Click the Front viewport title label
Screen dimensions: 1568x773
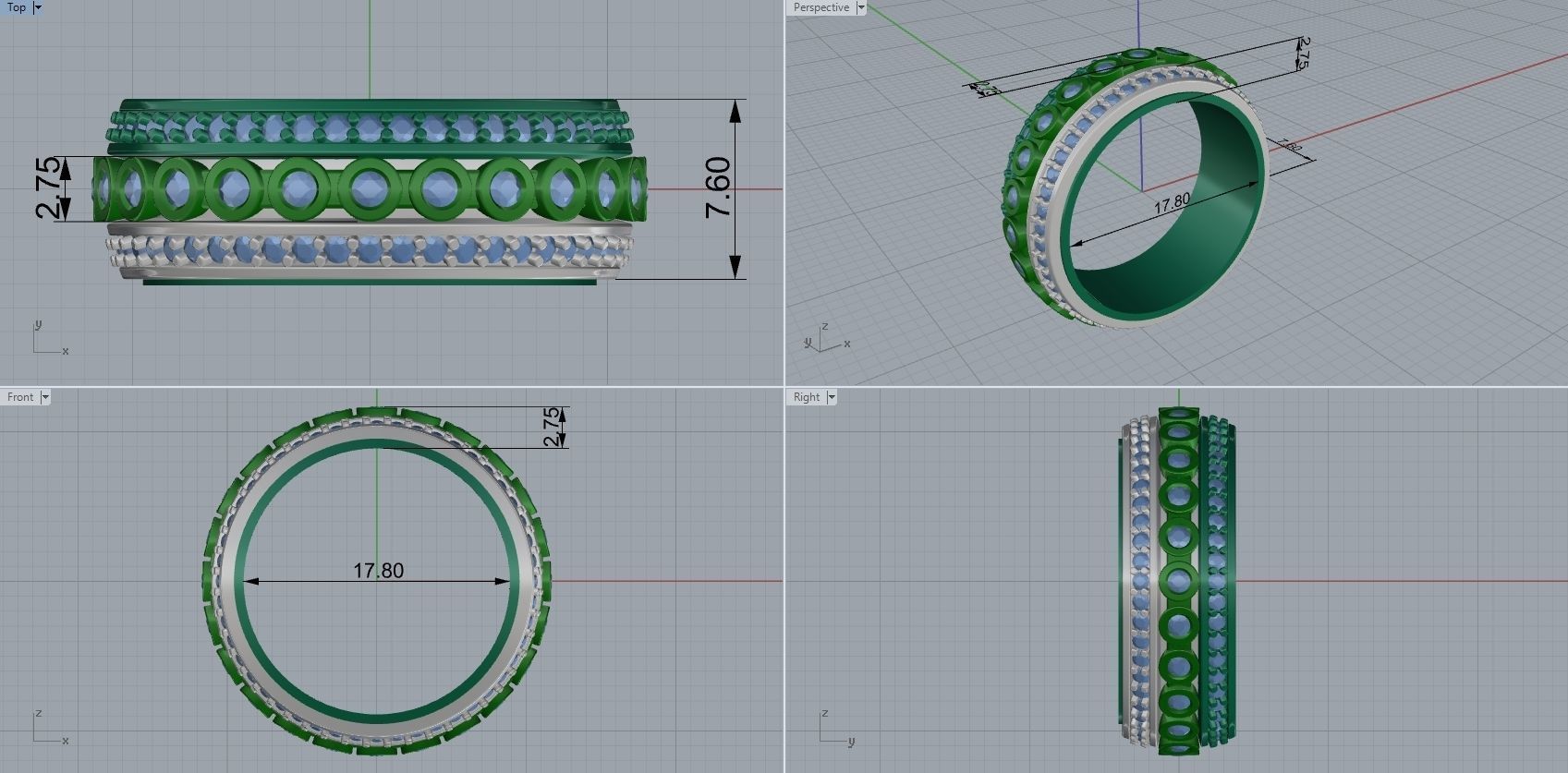pyautogui.click(x=20, y=397)
